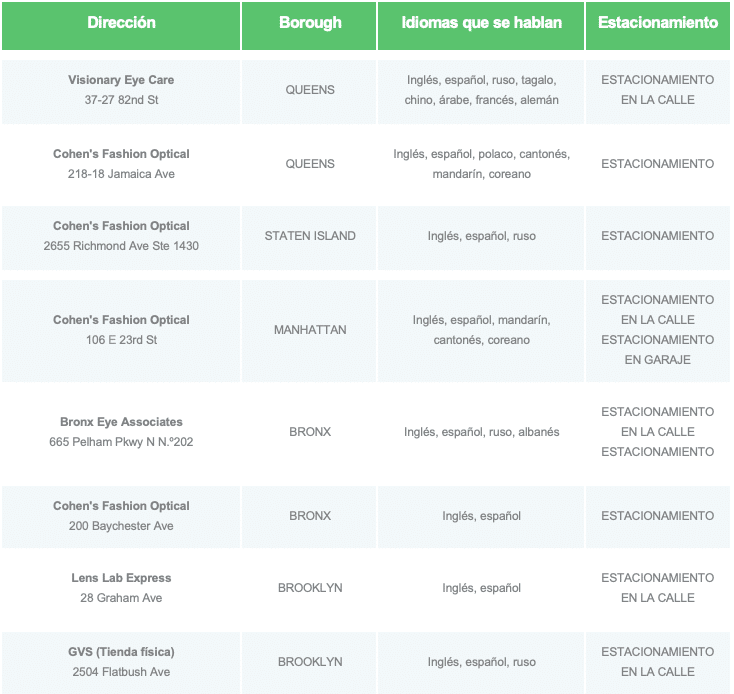
Task: Click languages cell starting Inglés, español, ruso, tagalo
Action: pos(481,90)
